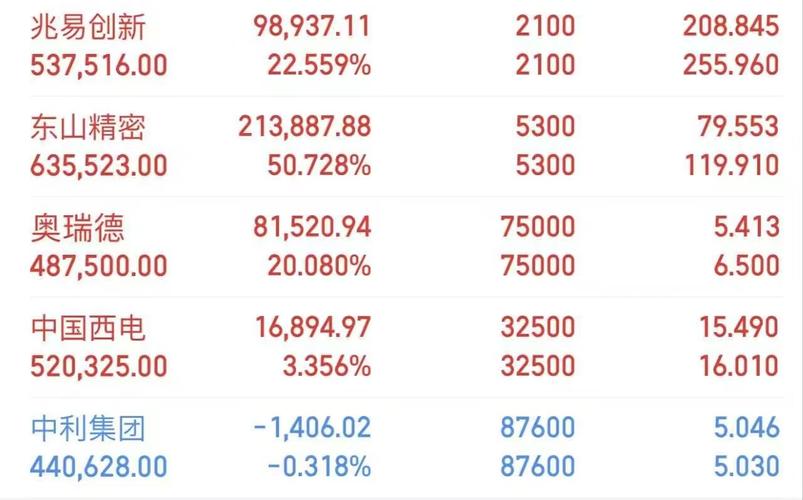The width and height of the screenshot is (803, 500).
Task: Select 中国西电 market value 520,325.00
Action: 99,366
